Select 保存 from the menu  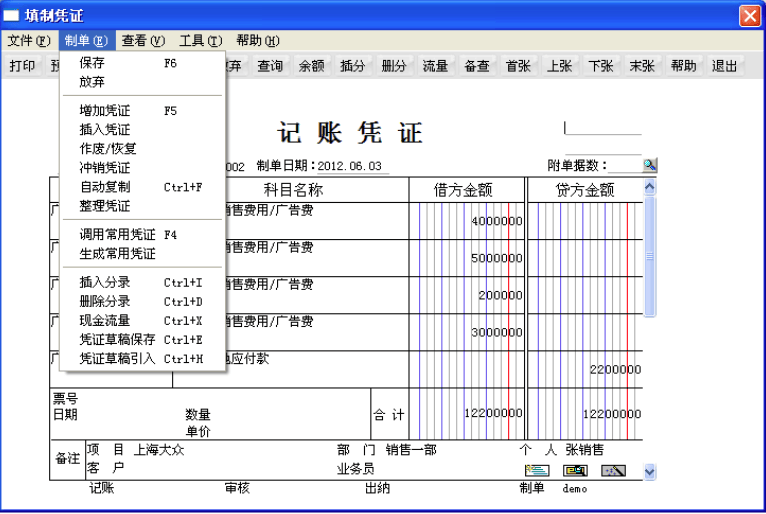click(x=142, y=63)
